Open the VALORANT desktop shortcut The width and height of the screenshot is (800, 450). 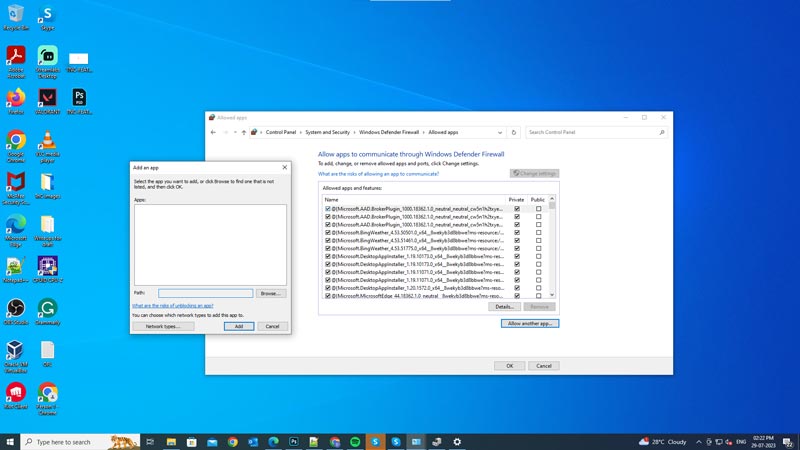(x=47, y=101)
